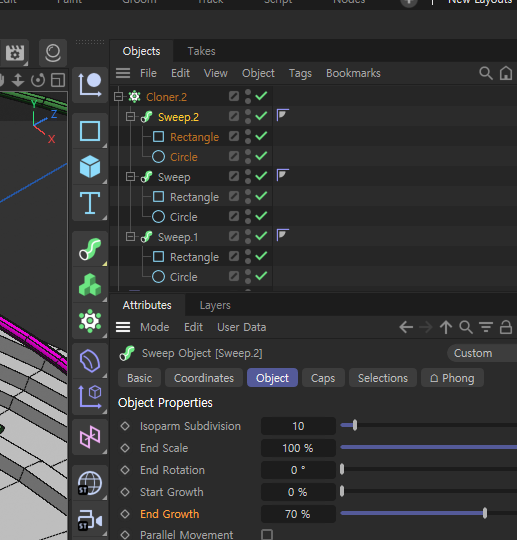Adjust the Start Growth slider handle
Viewport: 517px width, 540px height.
pos(342,491)
